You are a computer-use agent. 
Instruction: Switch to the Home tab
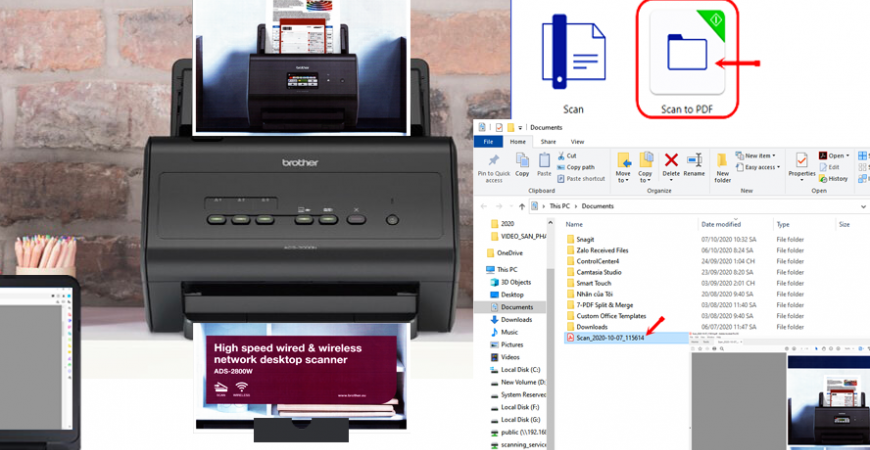click(518, 141)
